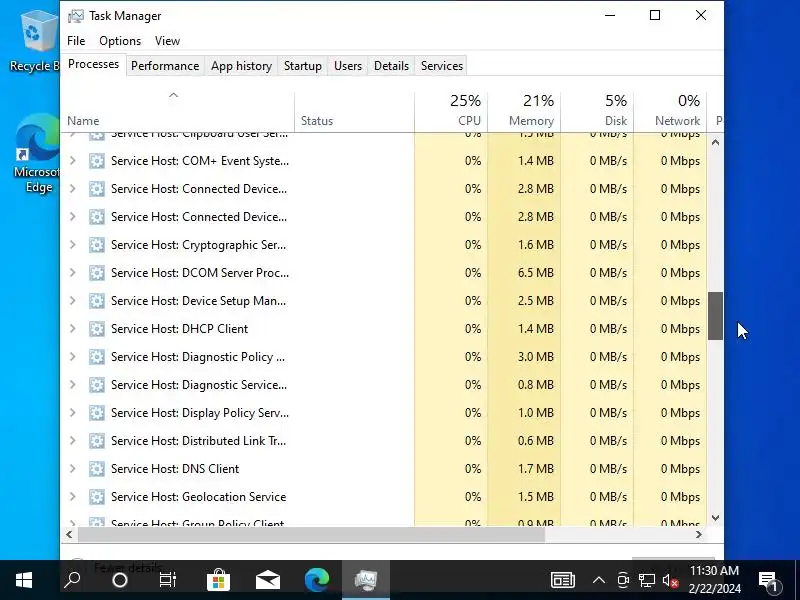Switch to Startup tab
Screen dimensions: 800x600
tap(303, 66)
